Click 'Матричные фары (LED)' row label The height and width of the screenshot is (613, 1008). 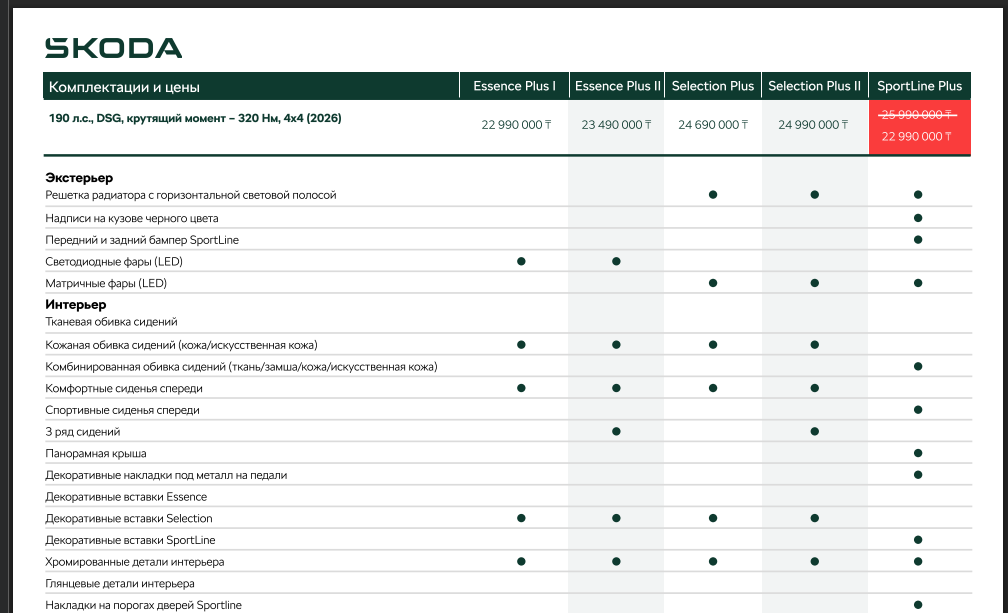click(x=106, y=283)
